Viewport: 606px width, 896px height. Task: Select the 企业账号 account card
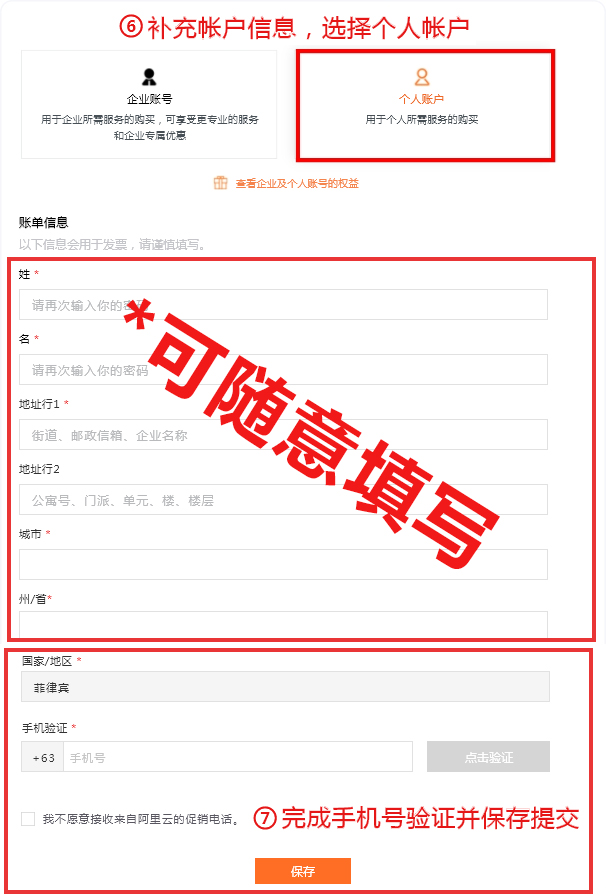[149, 105]
